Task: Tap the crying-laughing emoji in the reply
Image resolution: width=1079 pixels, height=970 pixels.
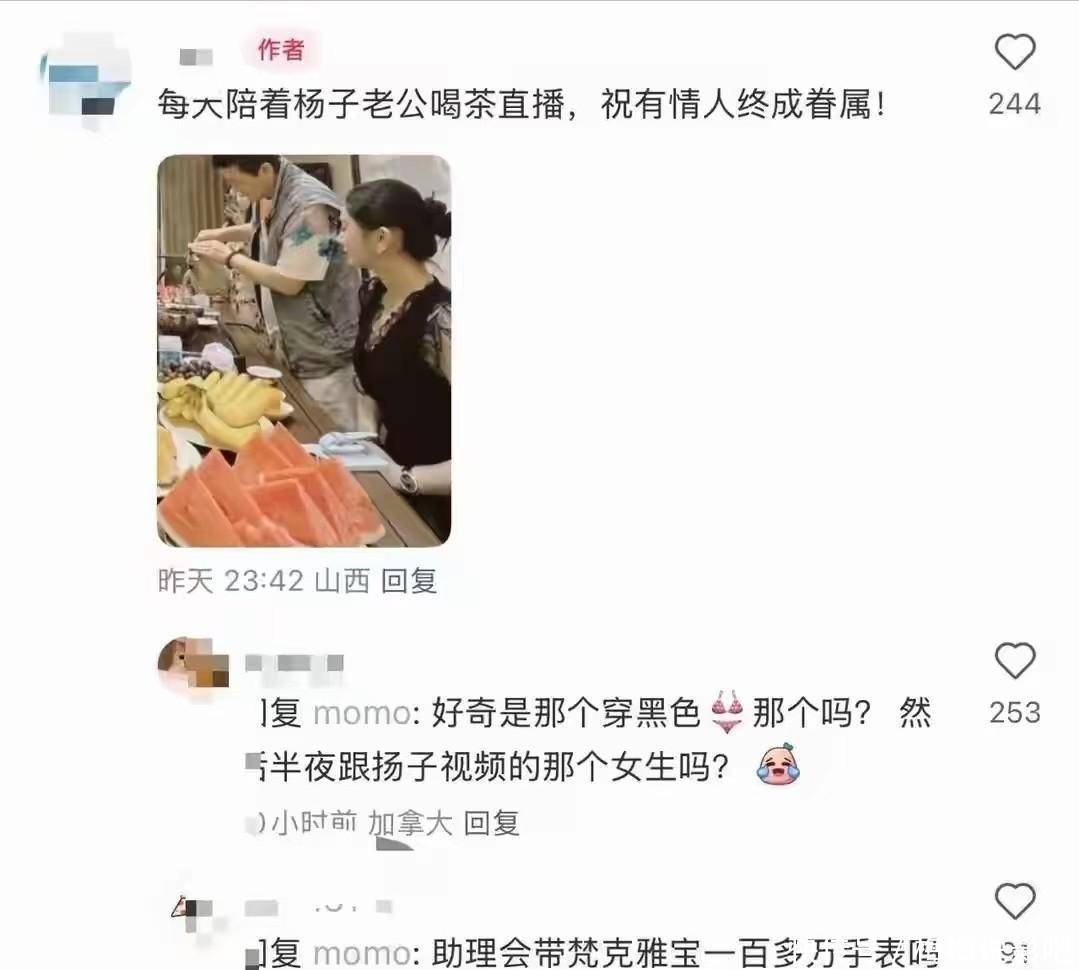Action: click(778, 764)
